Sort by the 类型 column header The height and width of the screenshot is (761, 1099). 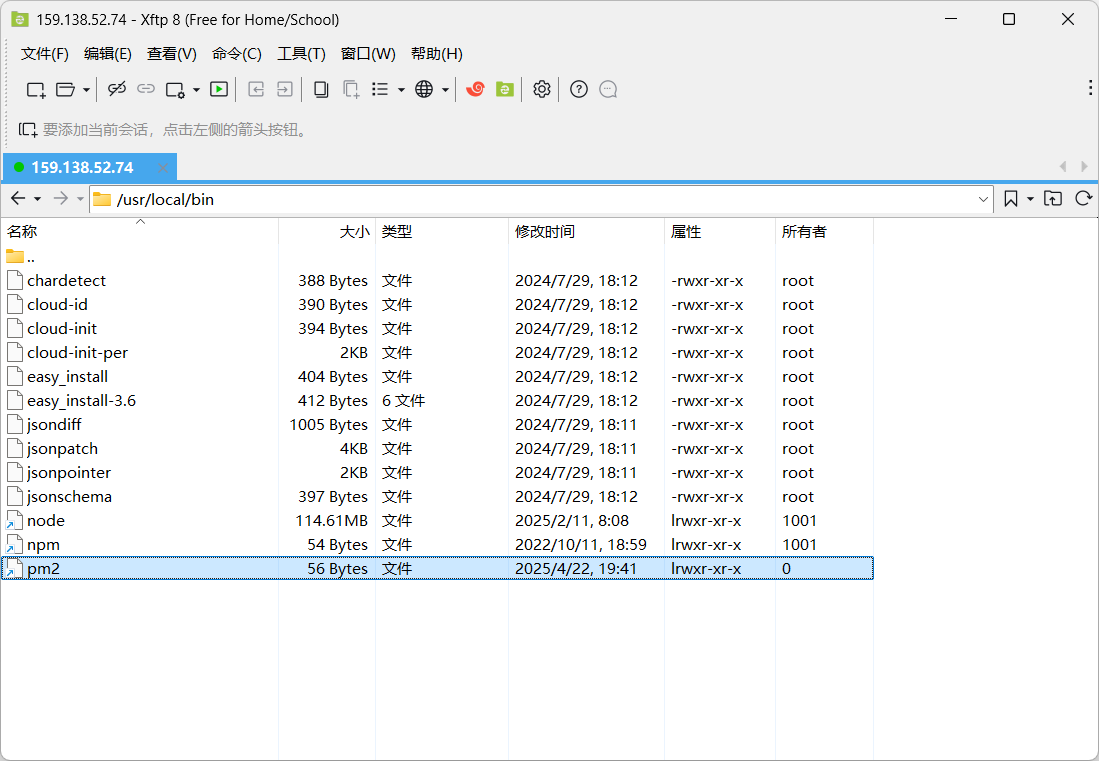[442, 231]
